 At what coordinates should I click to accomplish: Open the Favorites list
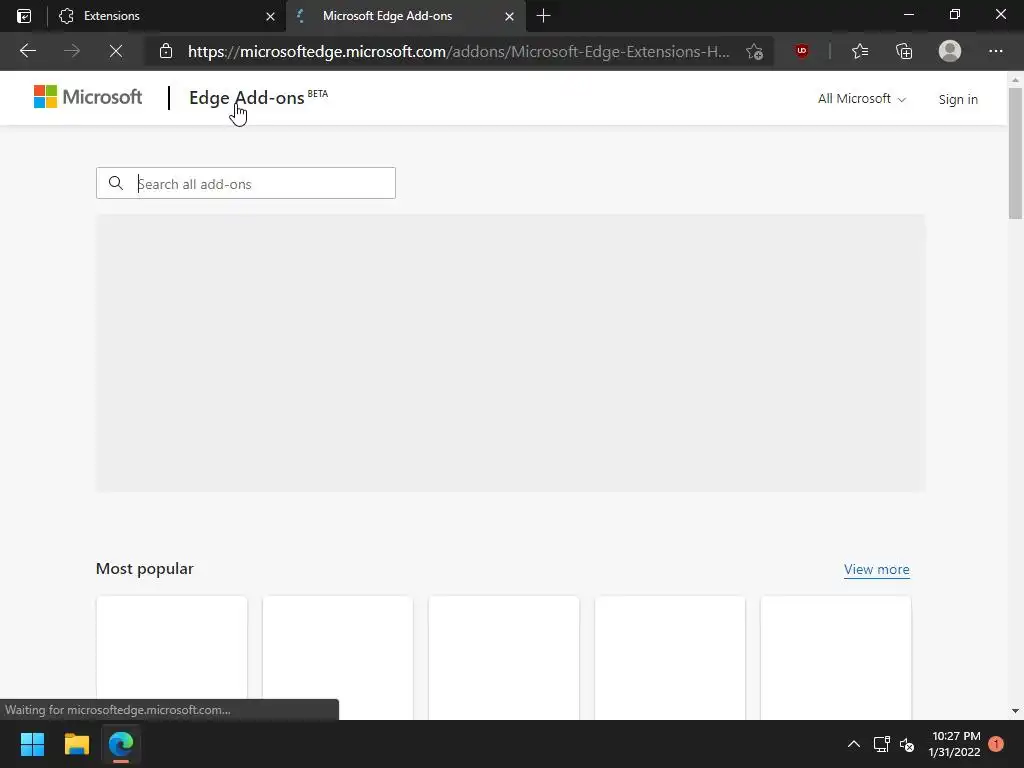[x=860, y=51]
